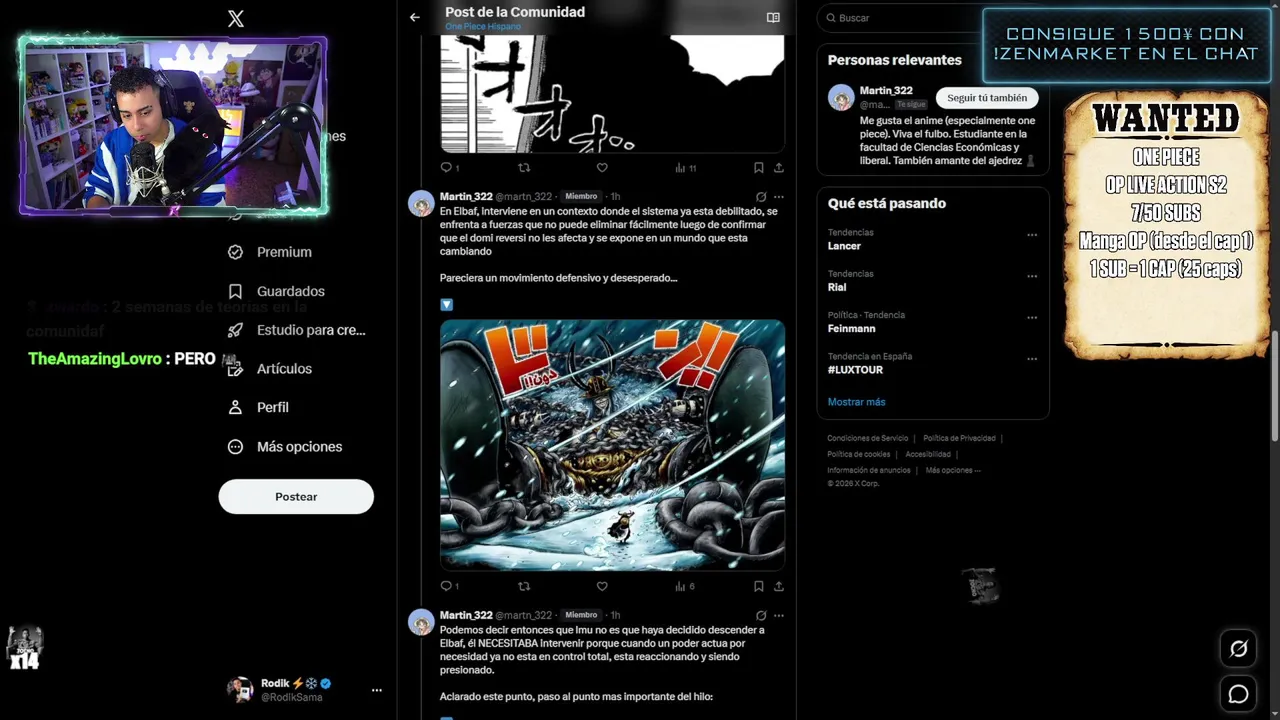
Task: Expand Más opciones in footer
Action: pos(953,470)
